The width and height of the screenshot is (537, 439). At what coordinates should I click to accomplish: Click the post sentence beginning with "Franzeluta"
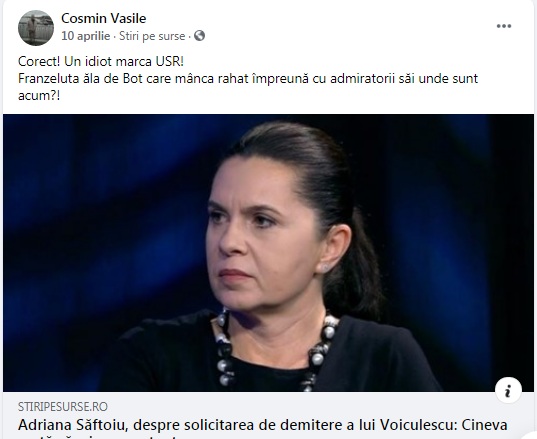click(x=248, y=79)
